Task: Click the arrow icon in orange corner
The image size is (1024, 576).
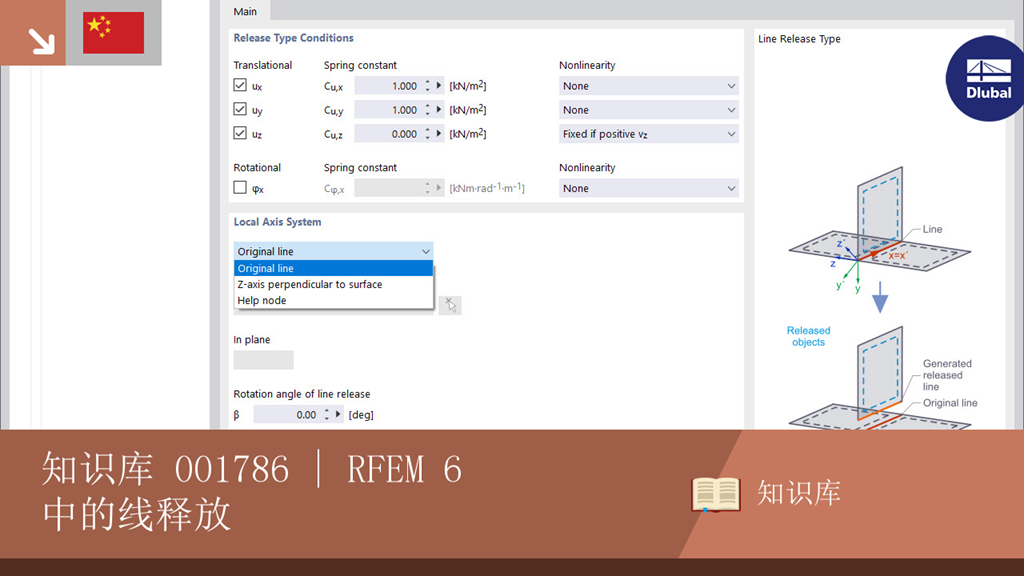Action: 41,41
